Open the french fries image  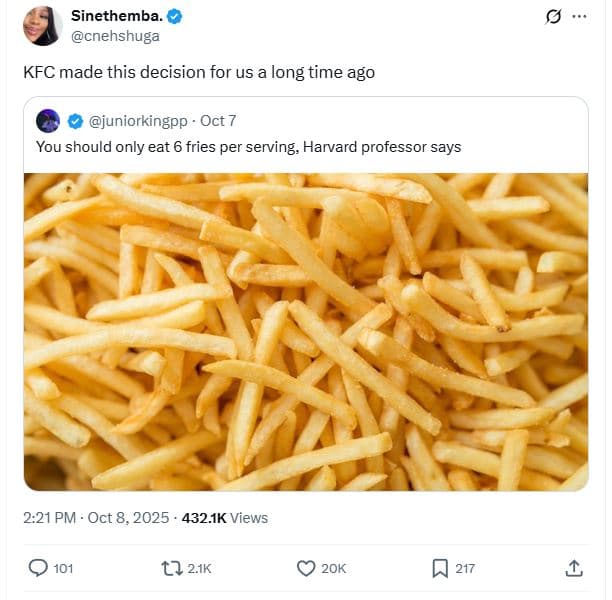click(x=305, y=332)
